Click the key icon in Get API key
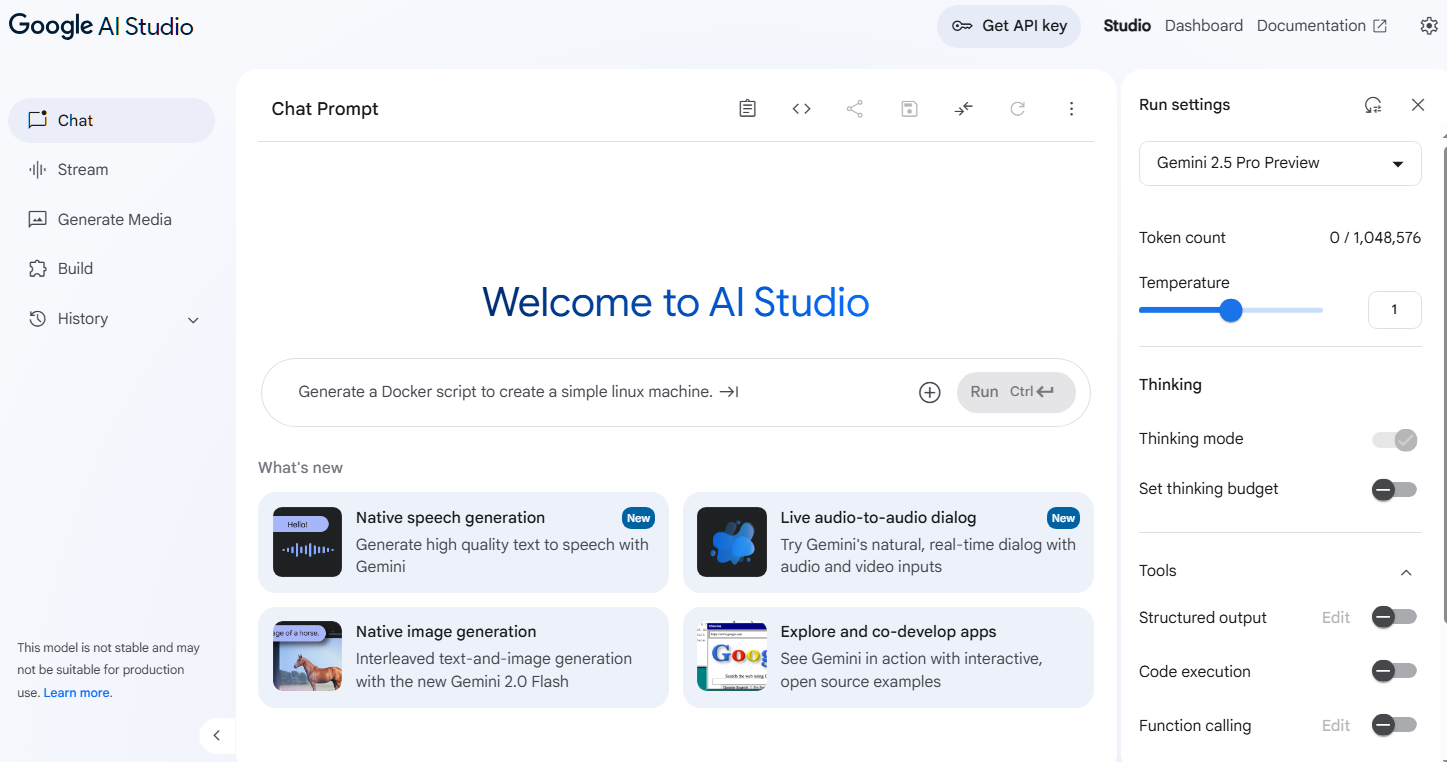Image resolution: width=1447 pixels, height=762 pixels. pyautogui.click(x=962, y=26)
